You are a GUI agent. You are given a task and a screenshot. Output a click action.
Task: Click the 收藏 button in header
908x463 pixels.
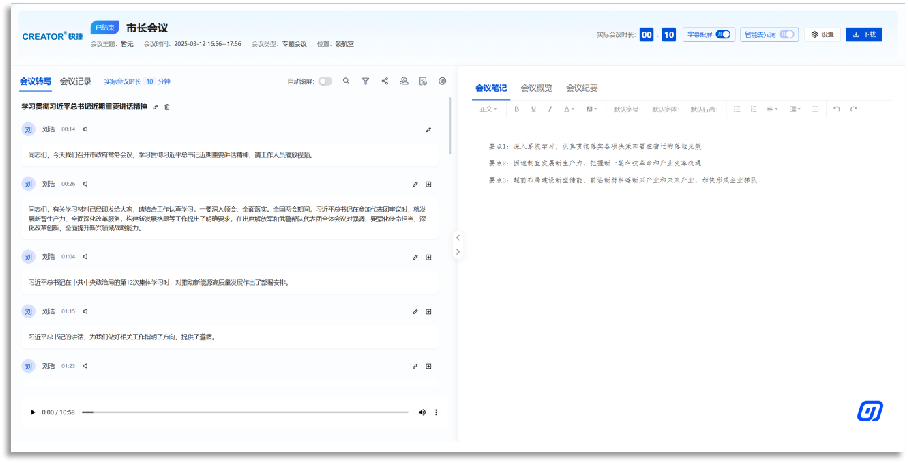click(821, 34)
